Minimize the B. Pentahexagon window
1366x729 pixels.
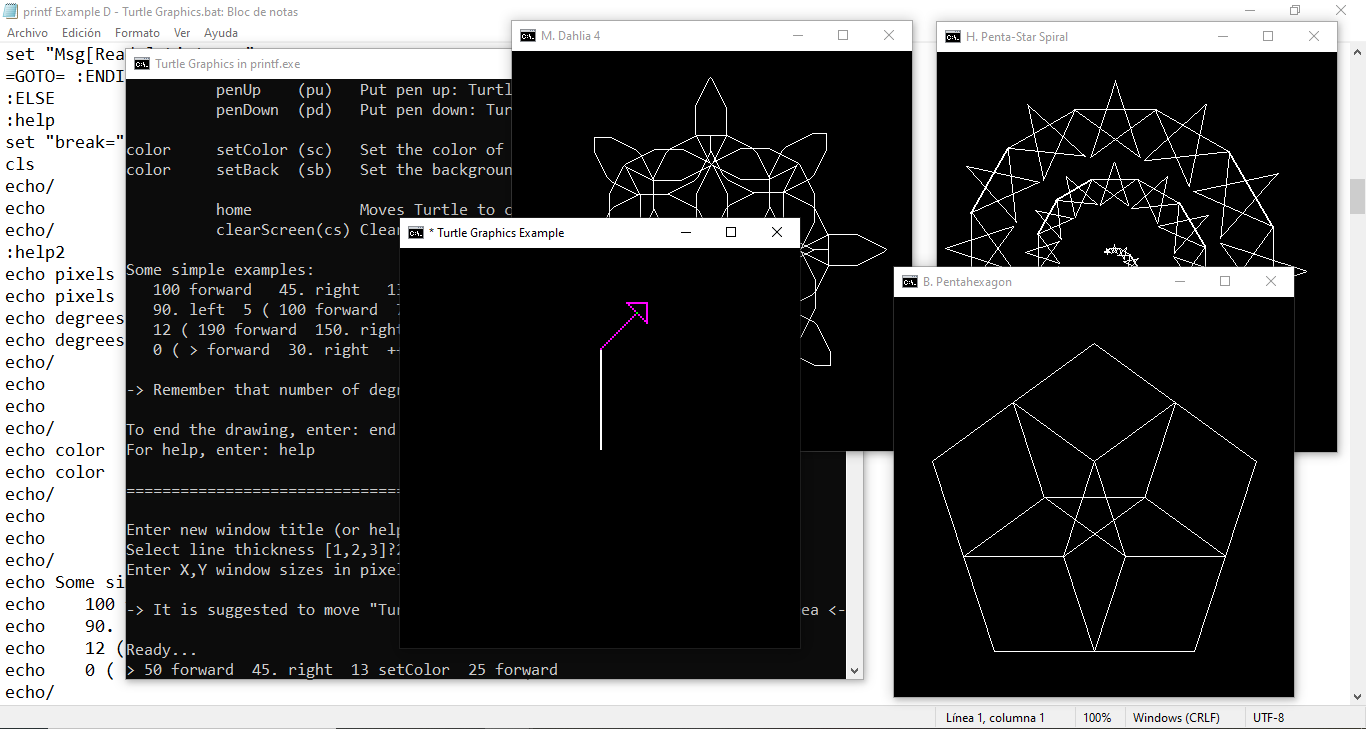pyautogui.click(x=1180, y=282)
